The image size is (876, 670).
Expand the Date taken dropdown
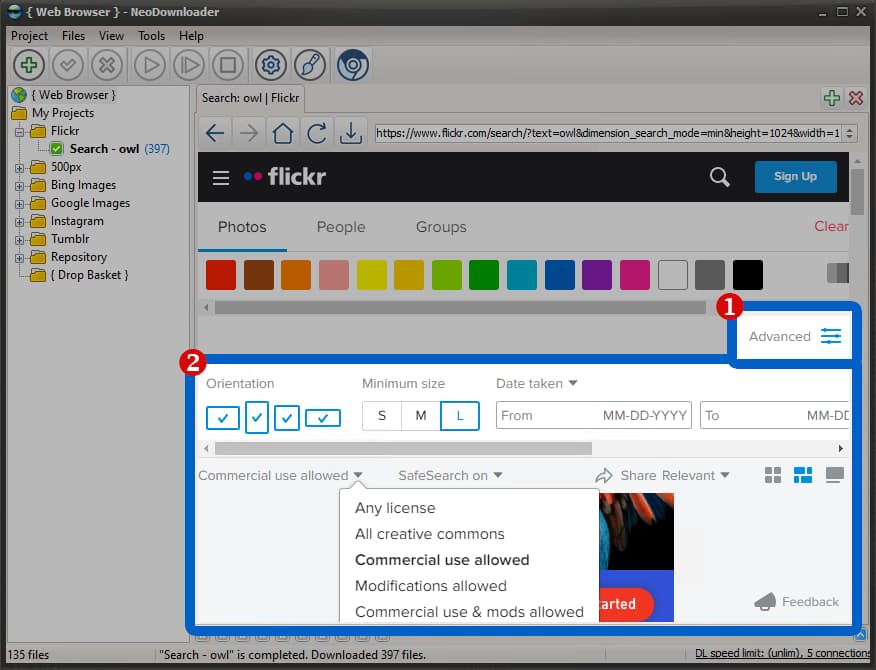coord(536,383)
